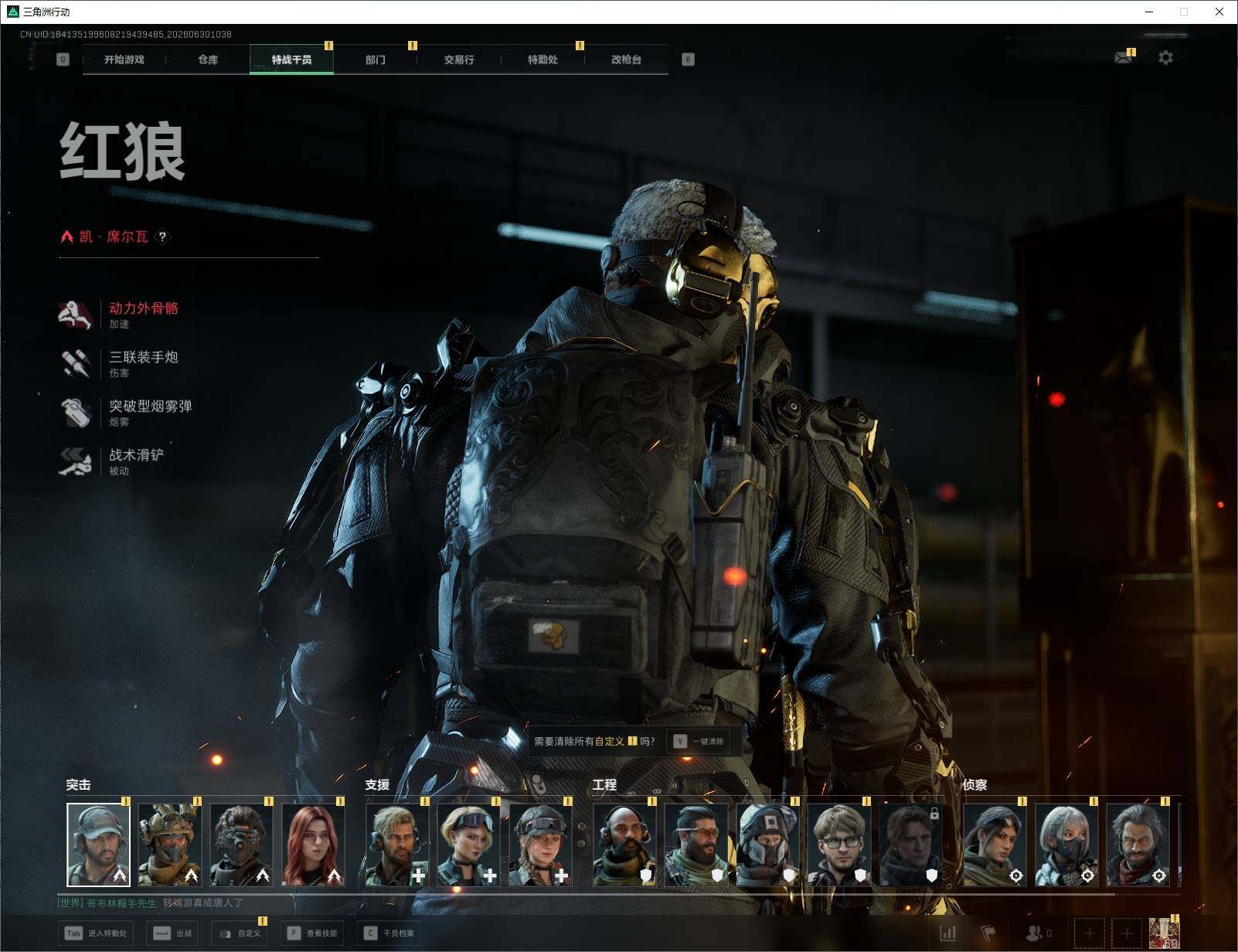
Task: Switch to the 仓库 tab
Action: click(x=208, y=59)
